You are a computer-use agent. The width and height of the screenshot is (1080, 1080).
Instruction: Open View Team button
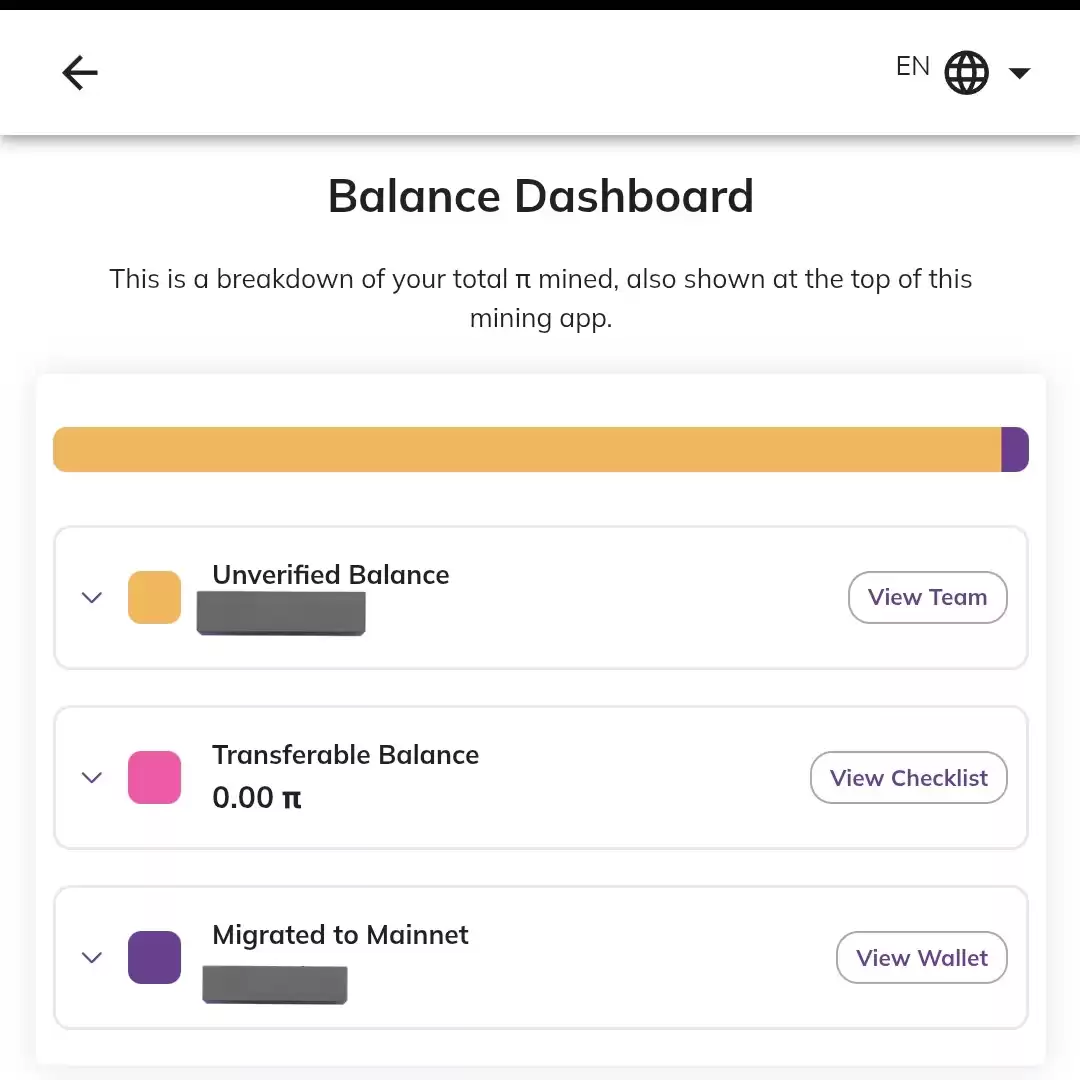(927, 597)
